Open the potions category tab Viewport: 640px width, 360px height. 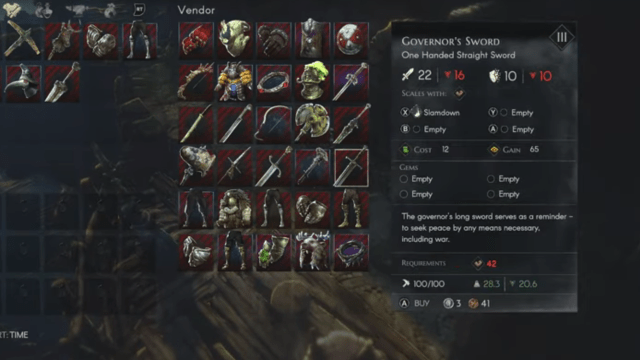coord(43,10)
